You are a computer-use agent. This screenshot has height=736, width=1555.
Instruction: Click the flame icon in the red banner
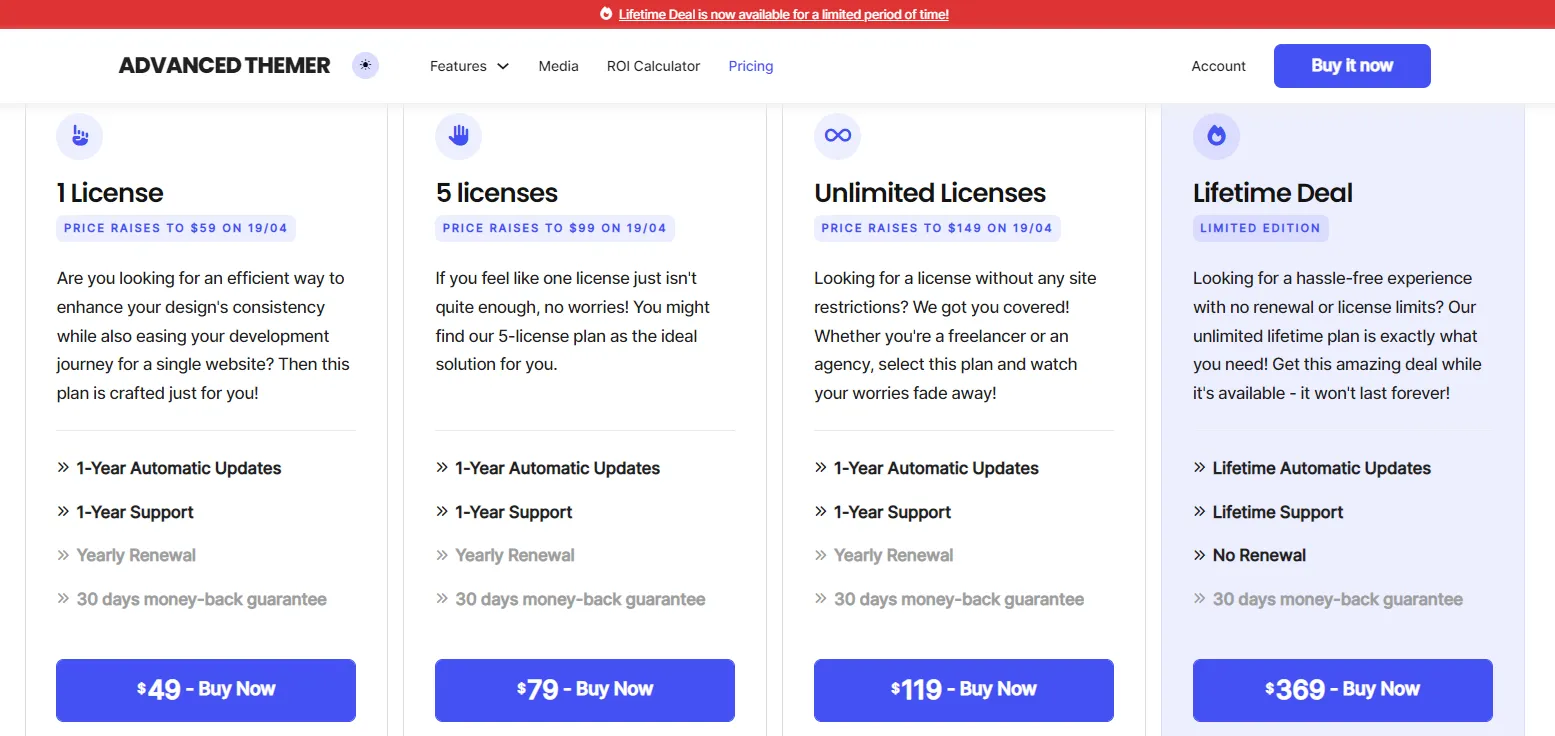[x=606, y=14]
